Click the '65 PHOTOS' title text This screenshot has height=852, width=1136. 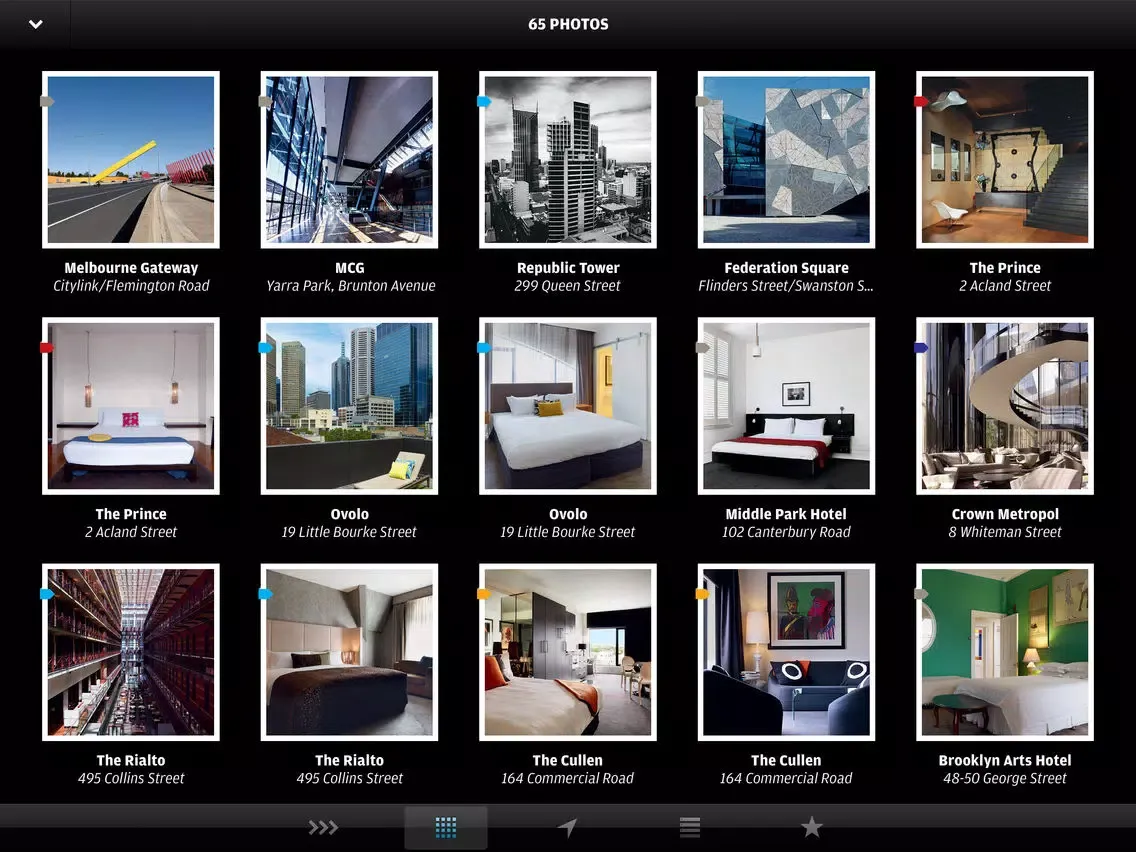pos(568,24)
